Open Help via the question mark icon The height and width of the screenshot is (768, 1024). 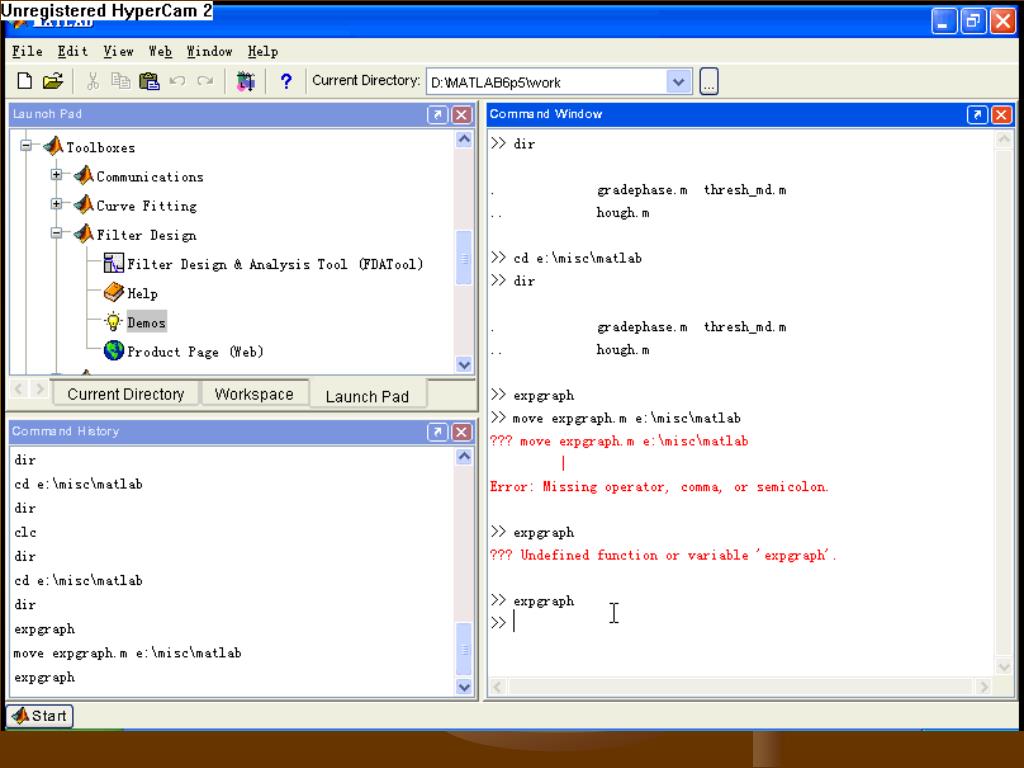coord(285,81)
